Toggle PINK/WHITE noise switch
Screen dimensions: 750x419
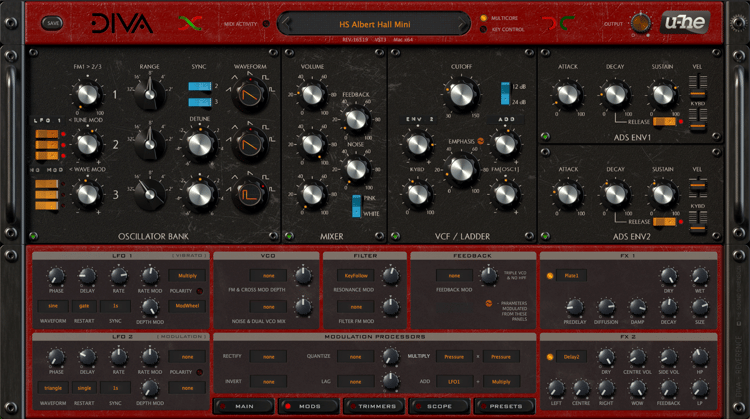[x=356, y=206]
